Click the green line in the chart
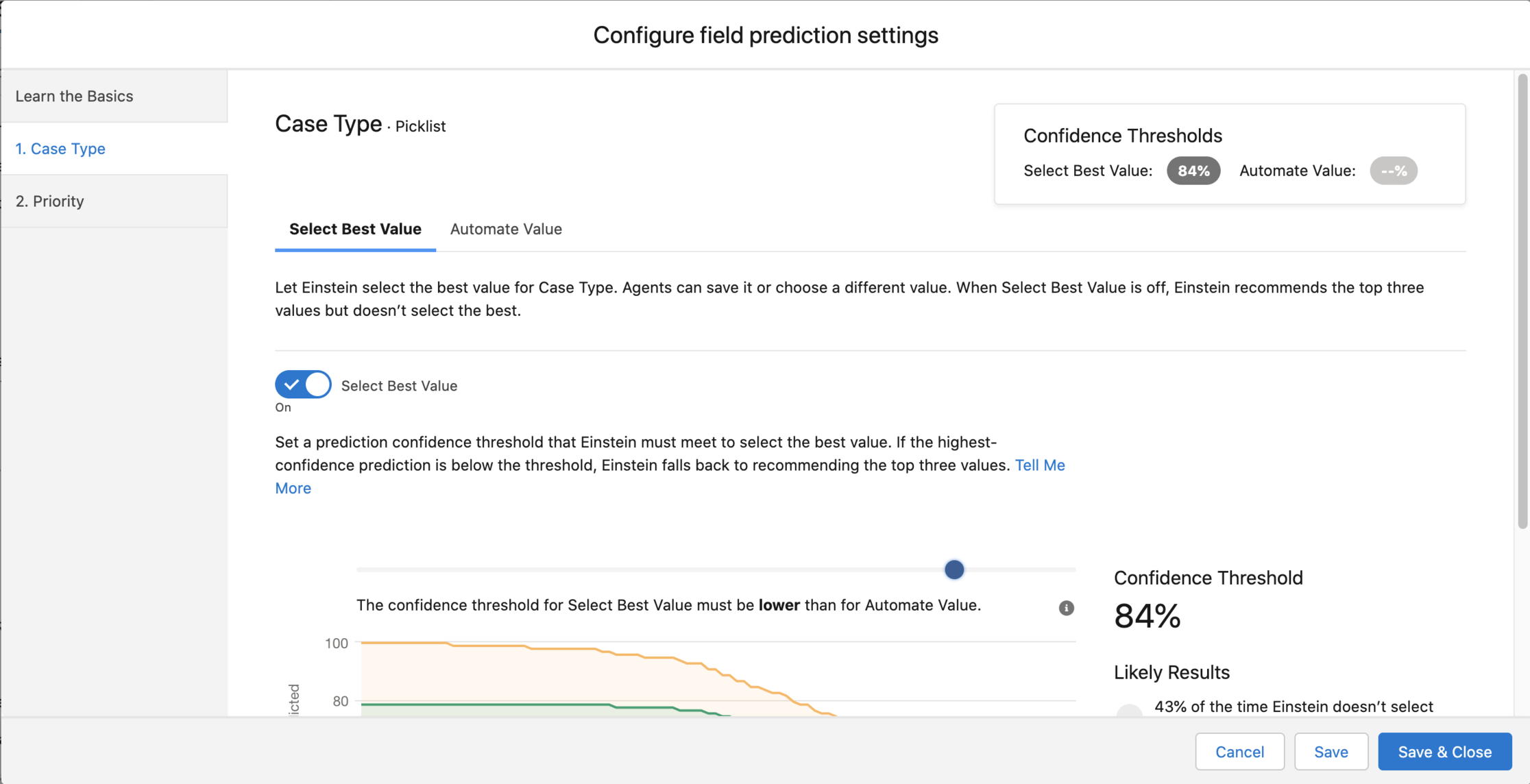 click(x=480, y=705)
